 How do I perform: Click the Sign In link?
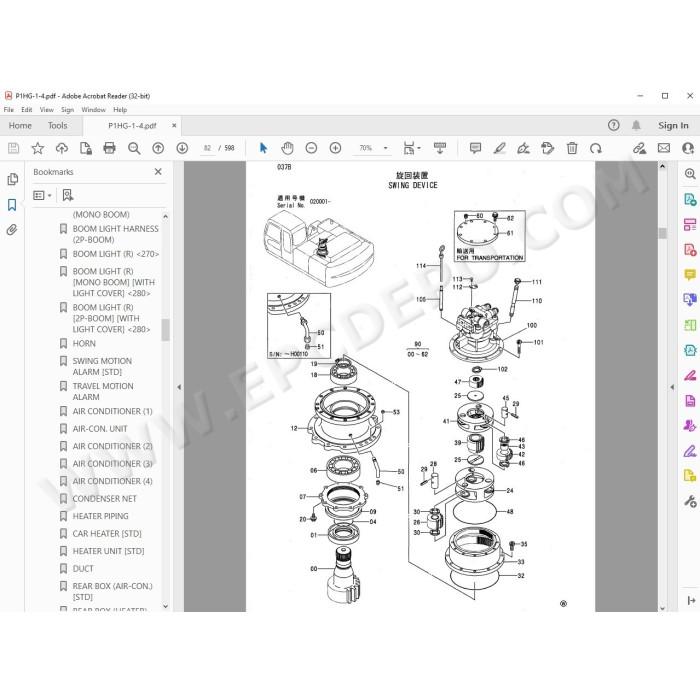673,125
